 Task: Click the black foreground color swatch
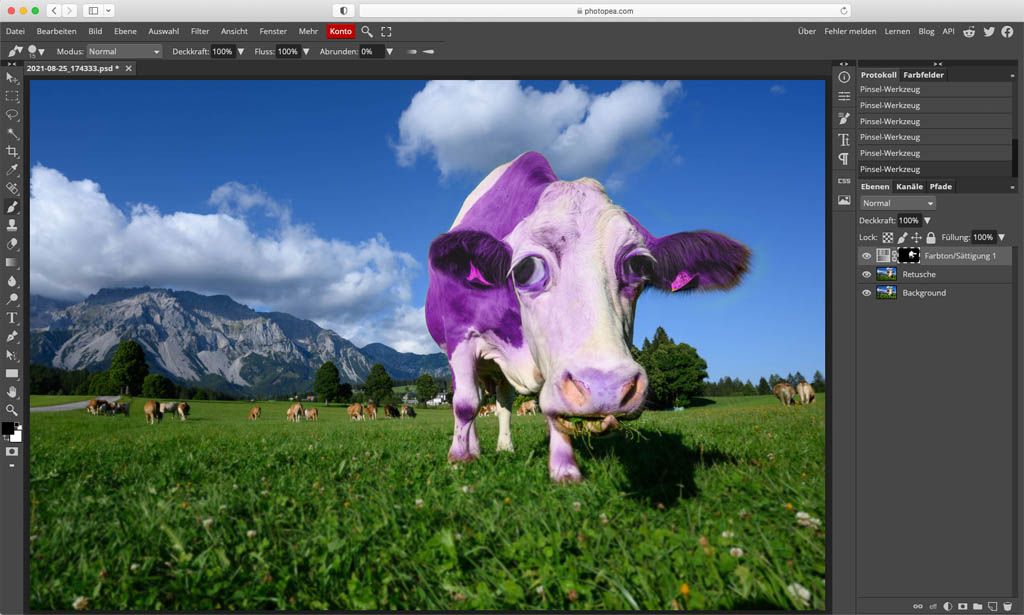8,428
